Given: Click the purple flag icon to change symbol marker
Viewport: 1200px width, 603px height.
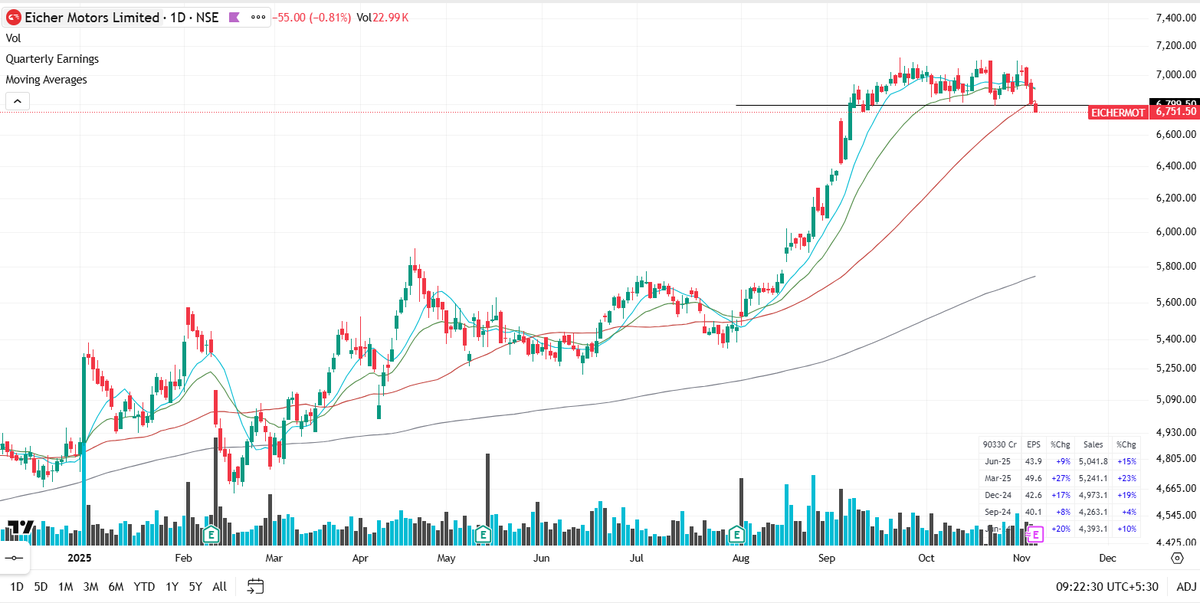Looking at the screenshot, I should tap(232, 16).
